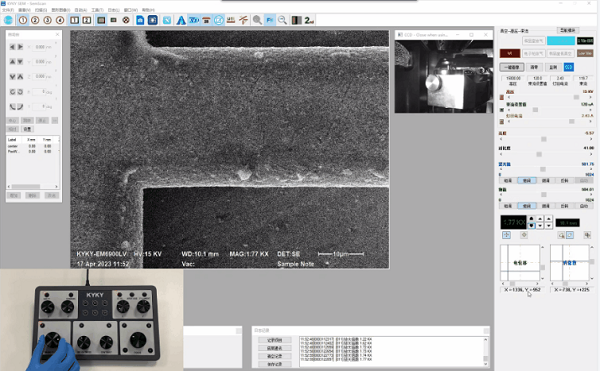The height and width of the screenshot is (371, 600).
Task: Click the brightness slider thumb
Action: click(x=543, y=139)
